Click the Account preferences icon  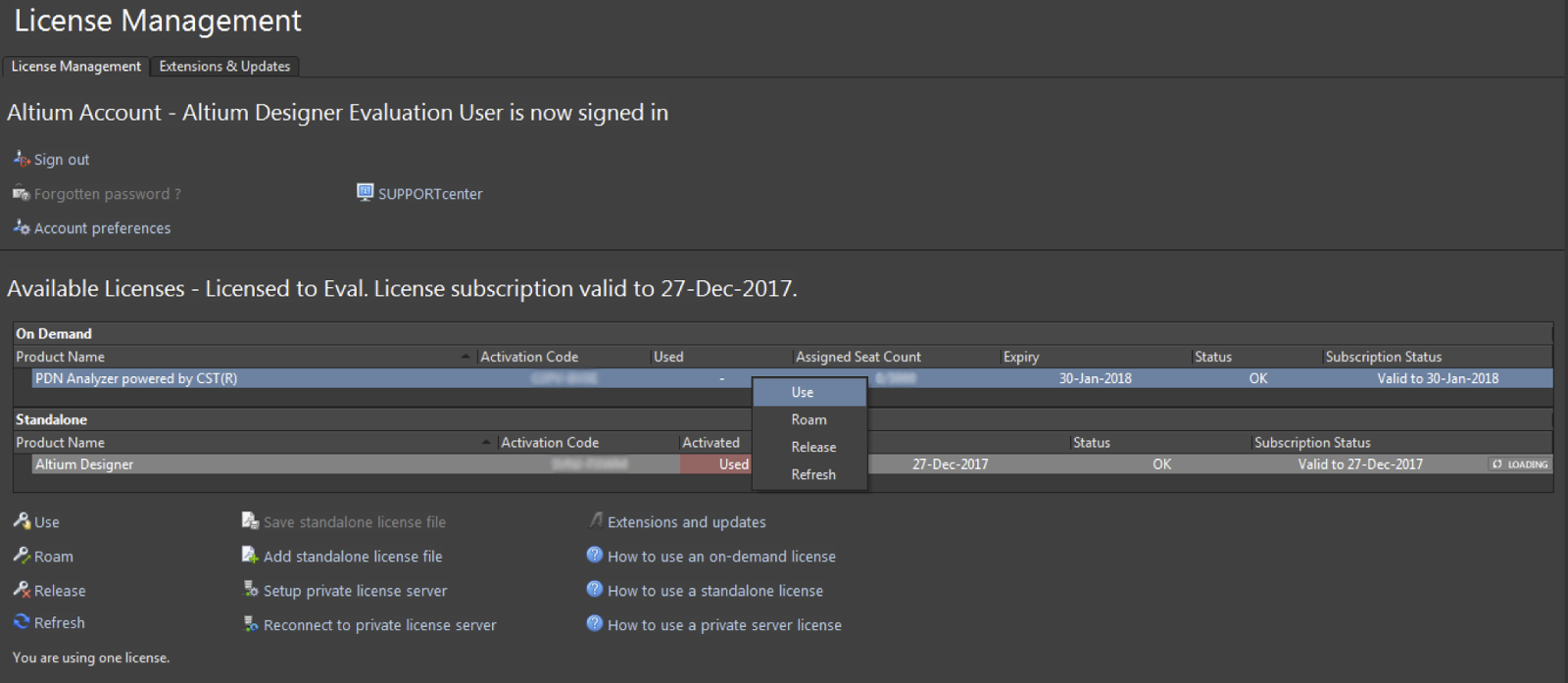click(x=22, y=227)
